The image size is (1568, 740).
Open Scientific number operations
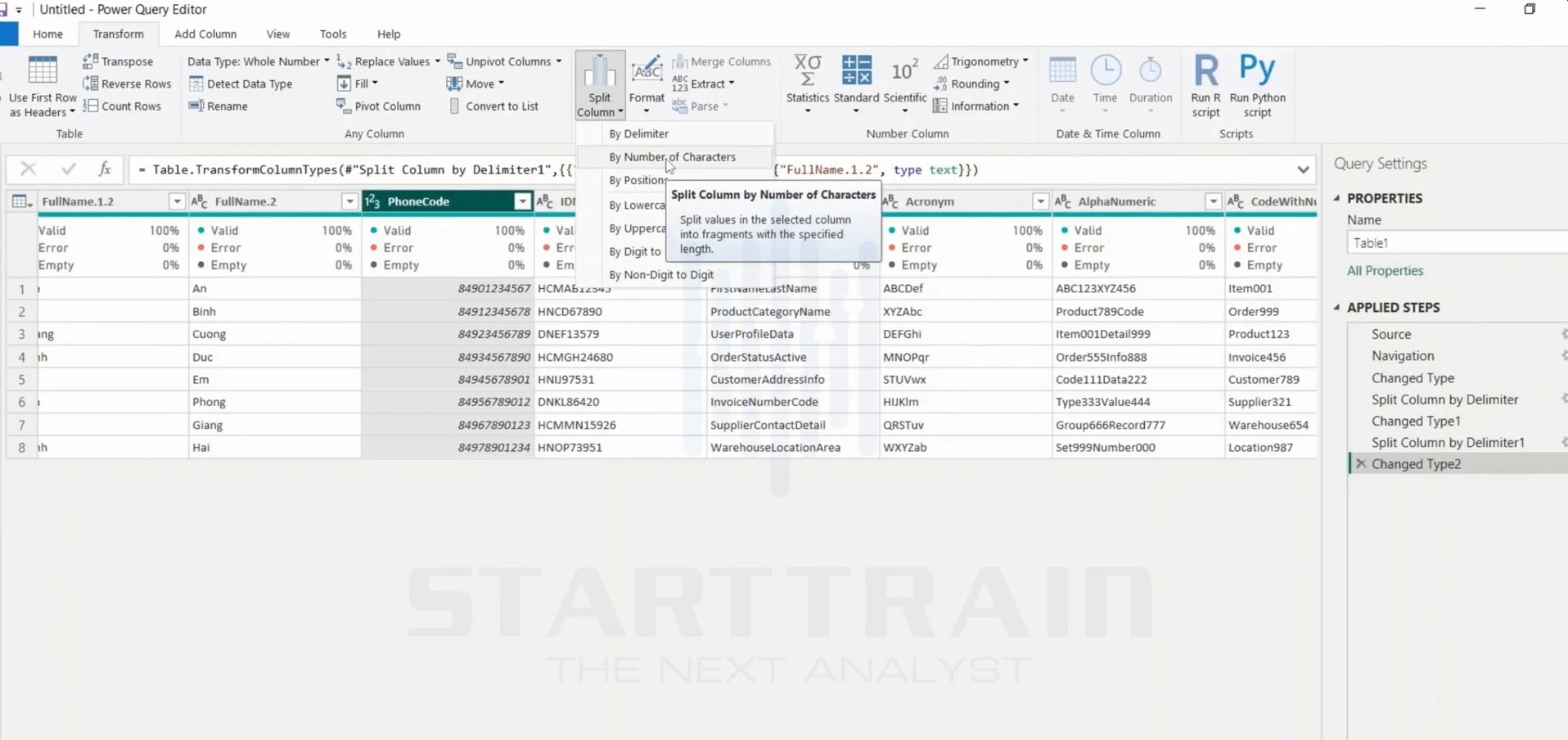[904, 83]
